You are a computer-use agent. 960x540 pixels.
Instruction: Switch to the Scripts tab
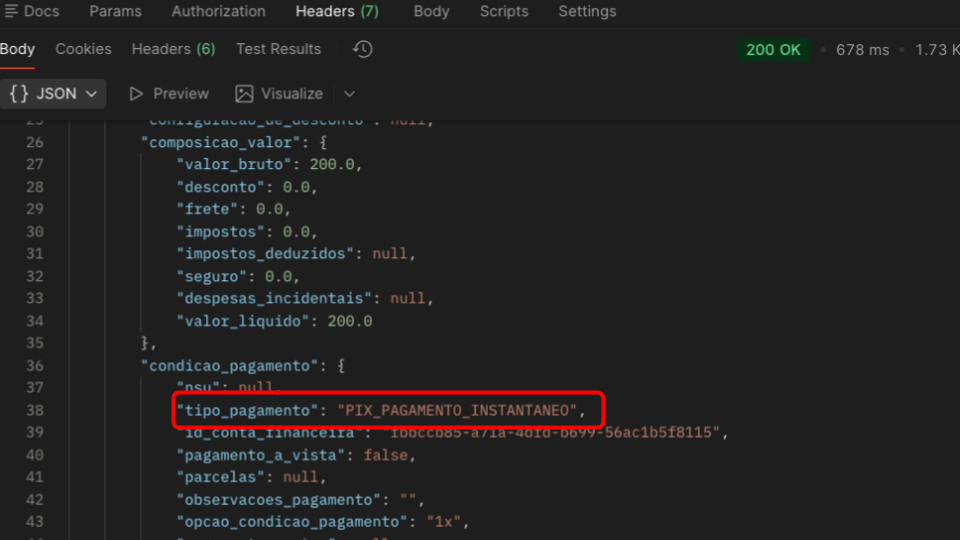pos(504,11)
